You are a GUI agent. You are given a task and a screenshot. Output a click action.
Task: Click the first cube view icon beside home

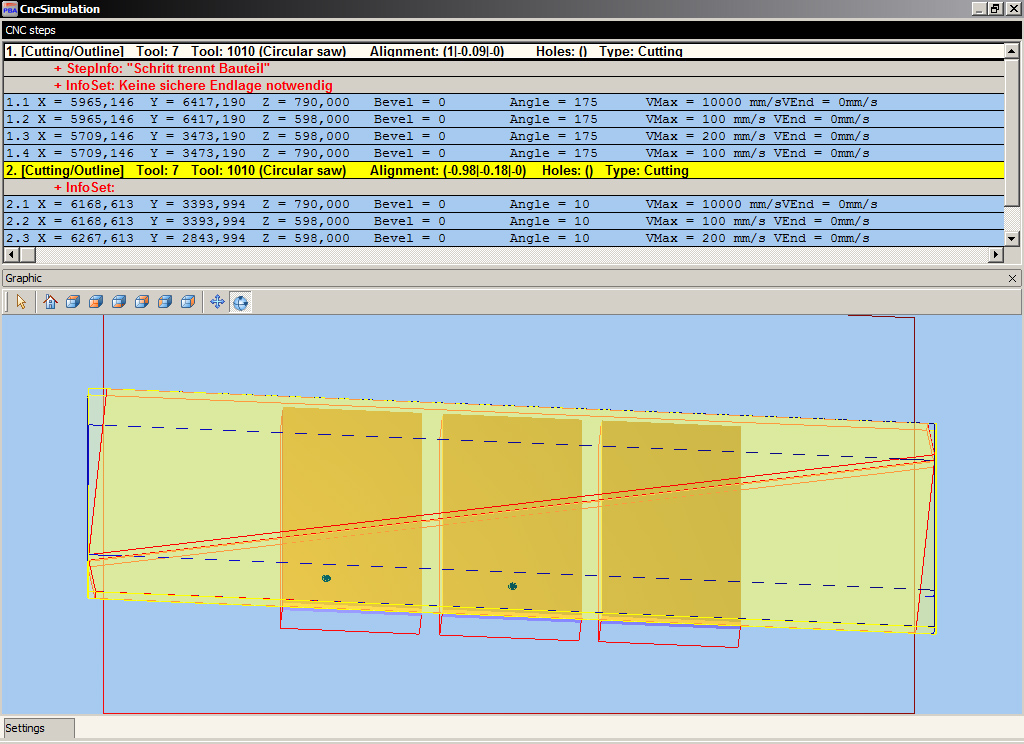73,302
